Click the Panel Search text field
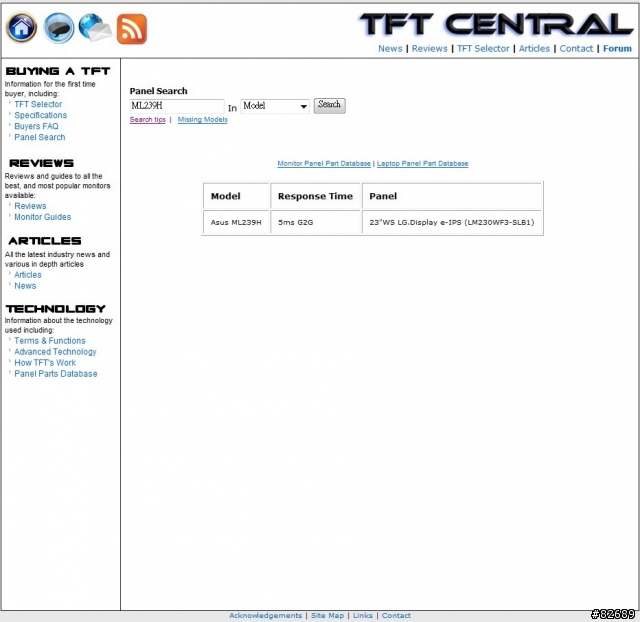 pyautogui.click(x=177, y=106)
